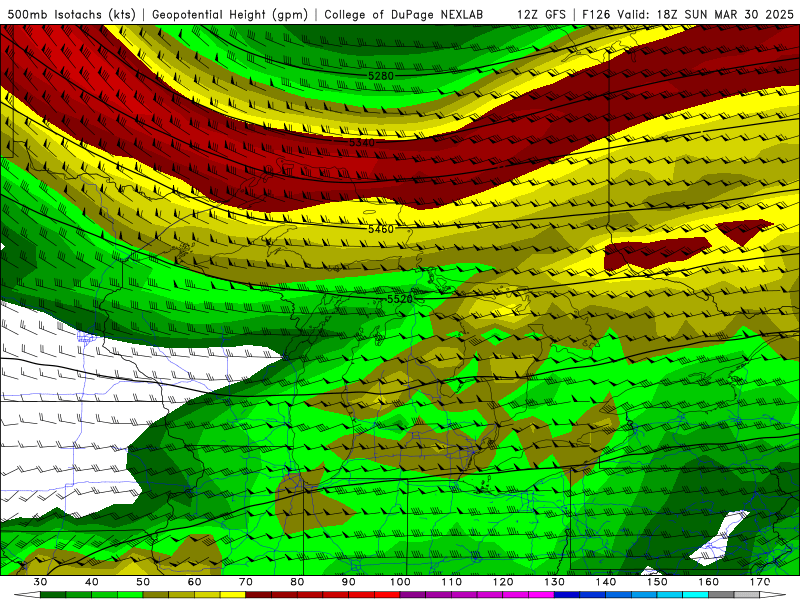Click the 40 value on the color scale

[x=92, y=582]
